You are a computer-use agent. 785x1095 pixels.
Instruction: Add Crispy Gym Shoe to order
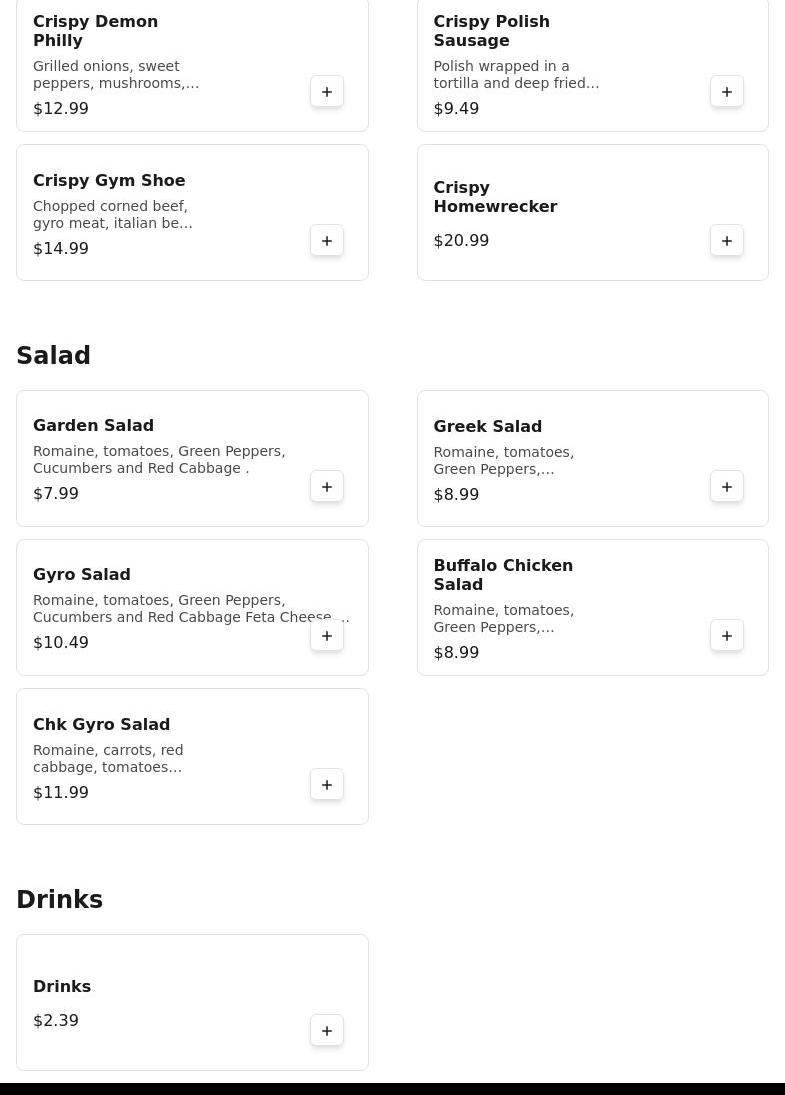(x=327, y=240)
